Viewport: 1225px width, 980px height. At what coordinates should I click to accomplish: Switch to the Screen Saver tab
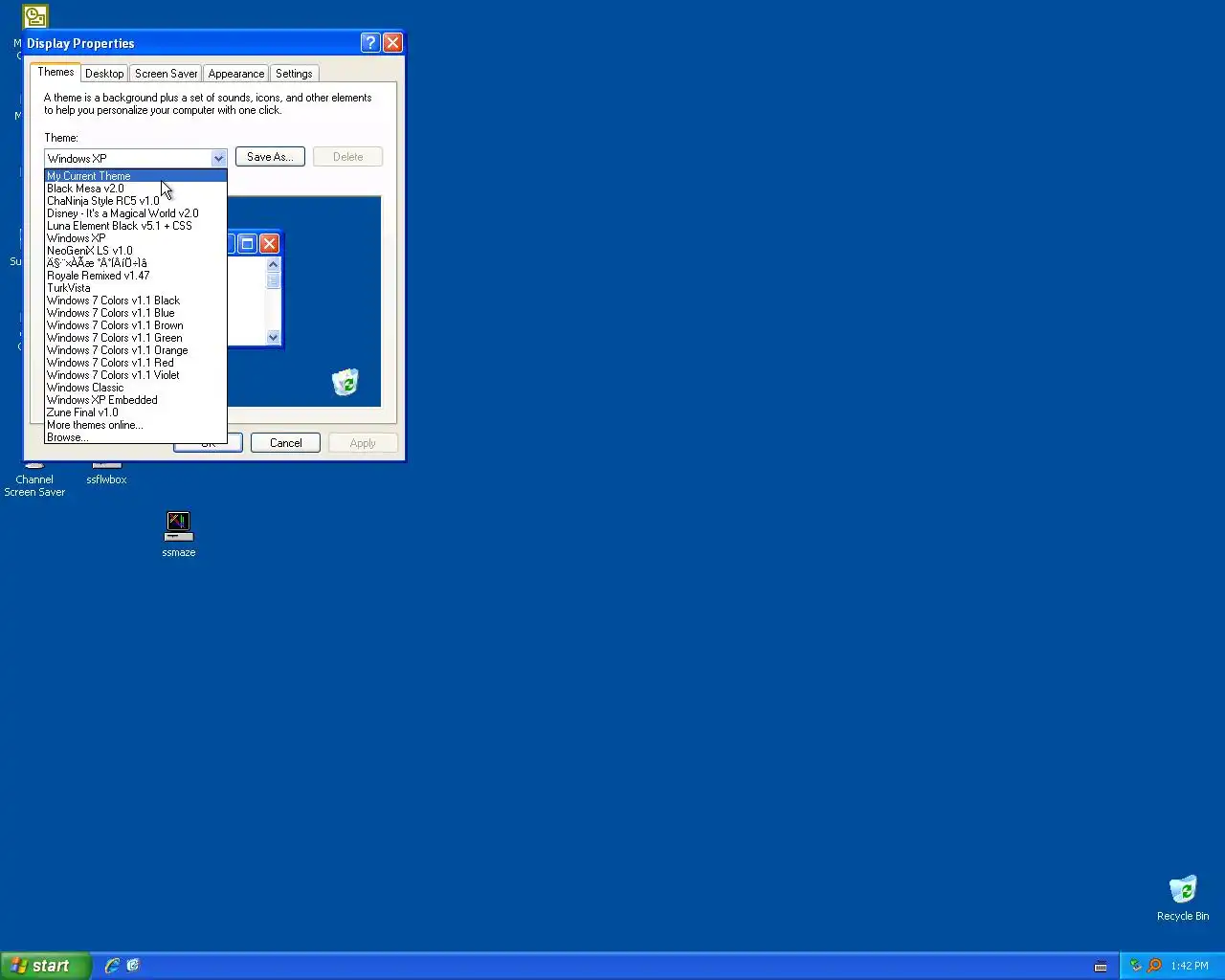point(166,74)
